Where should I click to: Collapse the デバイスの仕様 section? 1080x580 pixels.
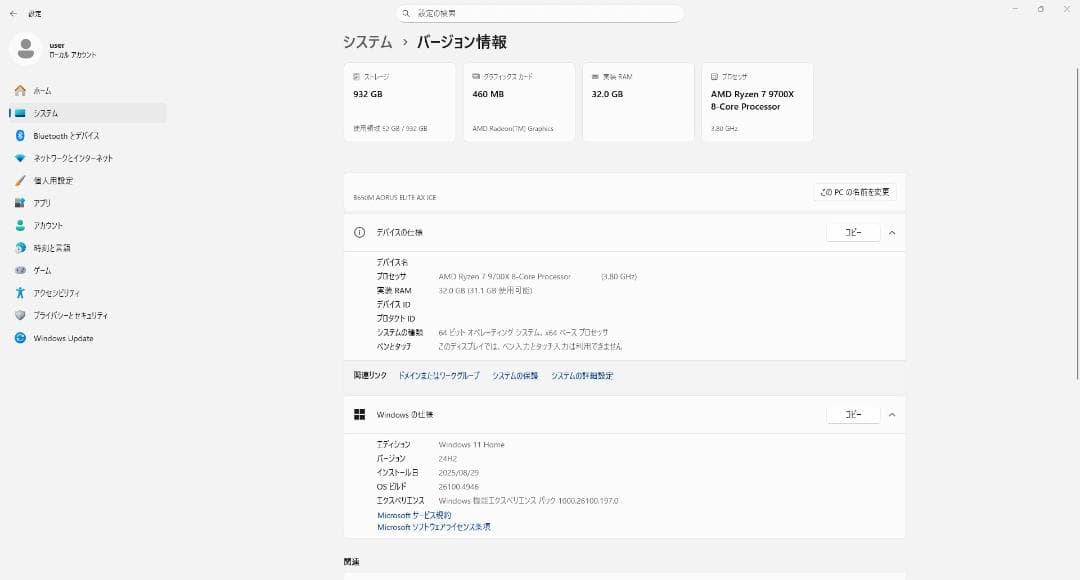coord(892,232)
